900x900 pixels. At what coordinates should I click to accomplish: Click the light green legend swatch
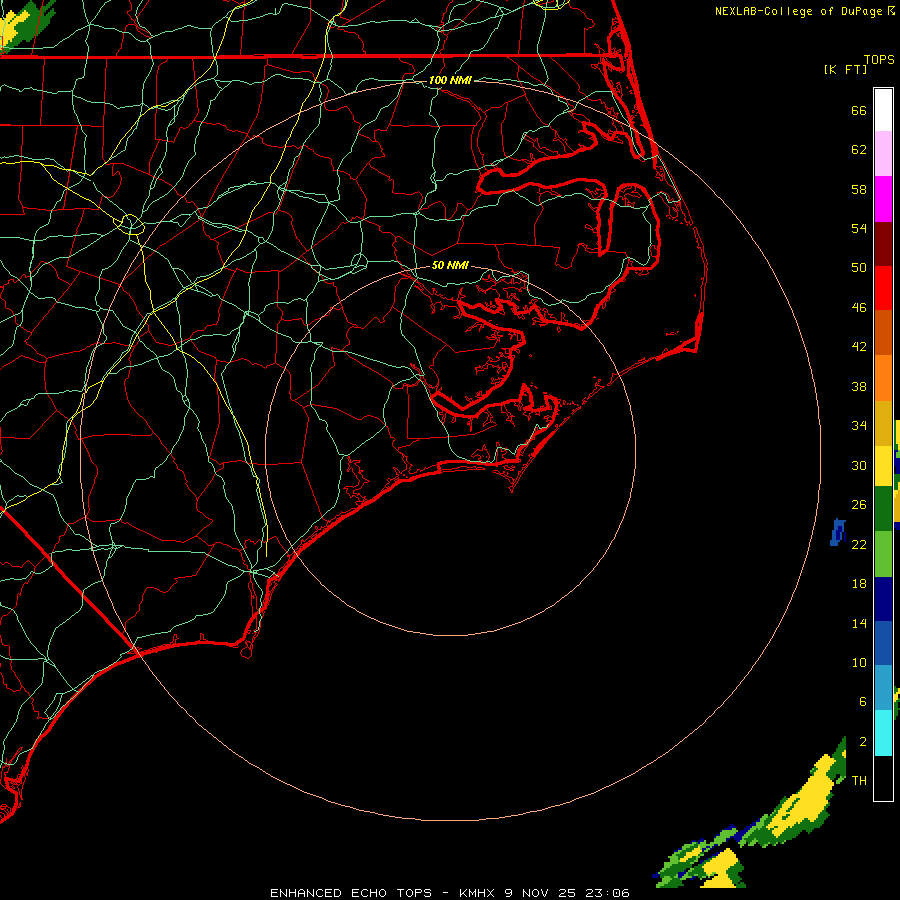coord(883,553)
